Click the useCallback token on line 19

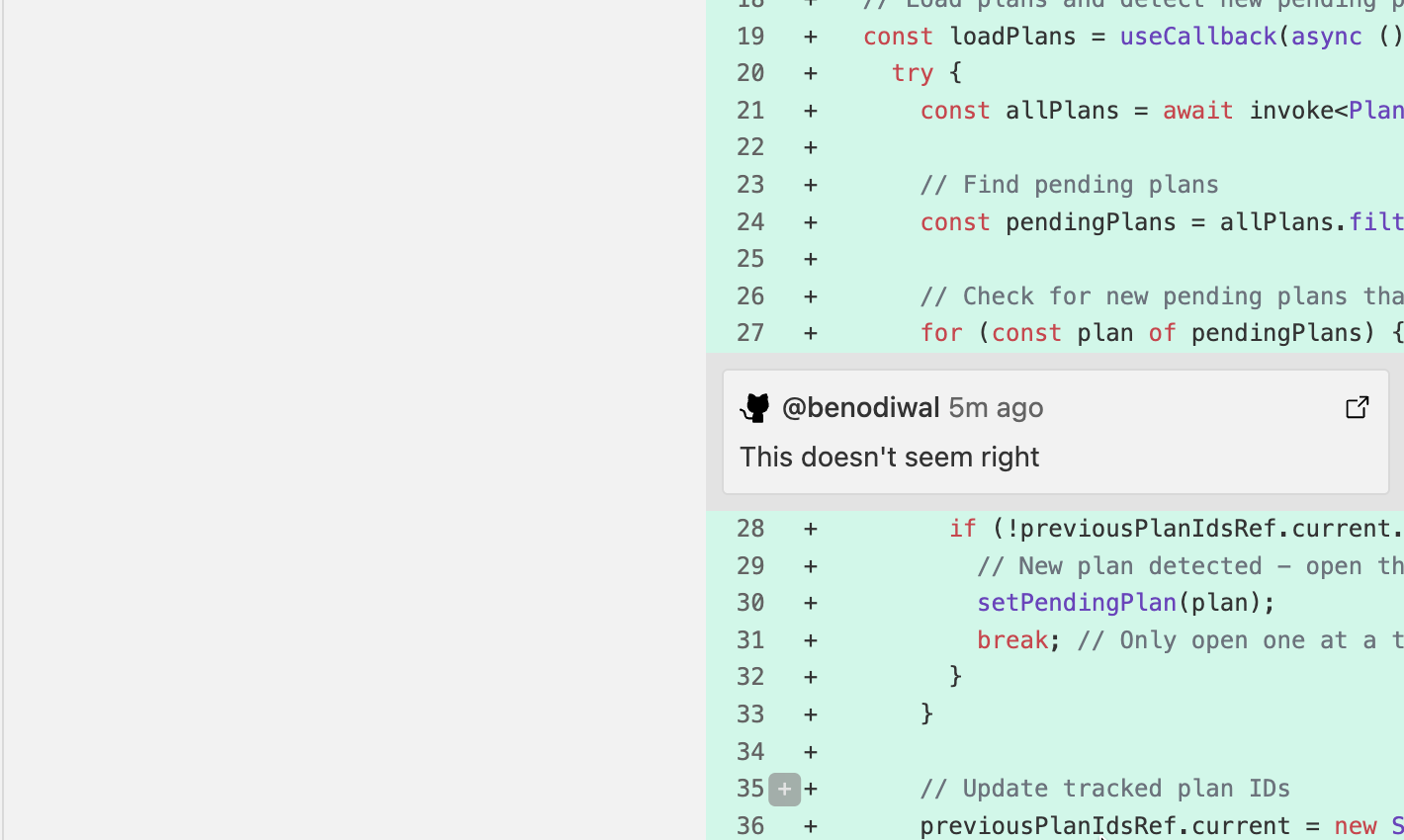click(x=1197, y=36)
